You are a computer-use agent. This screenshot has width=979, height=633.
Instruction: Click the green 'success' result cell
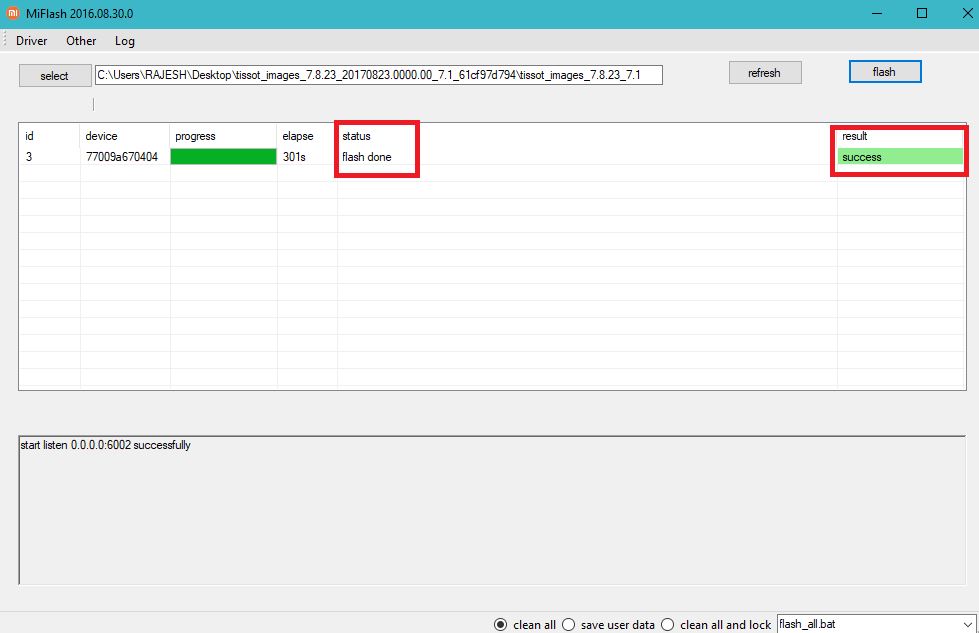(x=900, y=157)
